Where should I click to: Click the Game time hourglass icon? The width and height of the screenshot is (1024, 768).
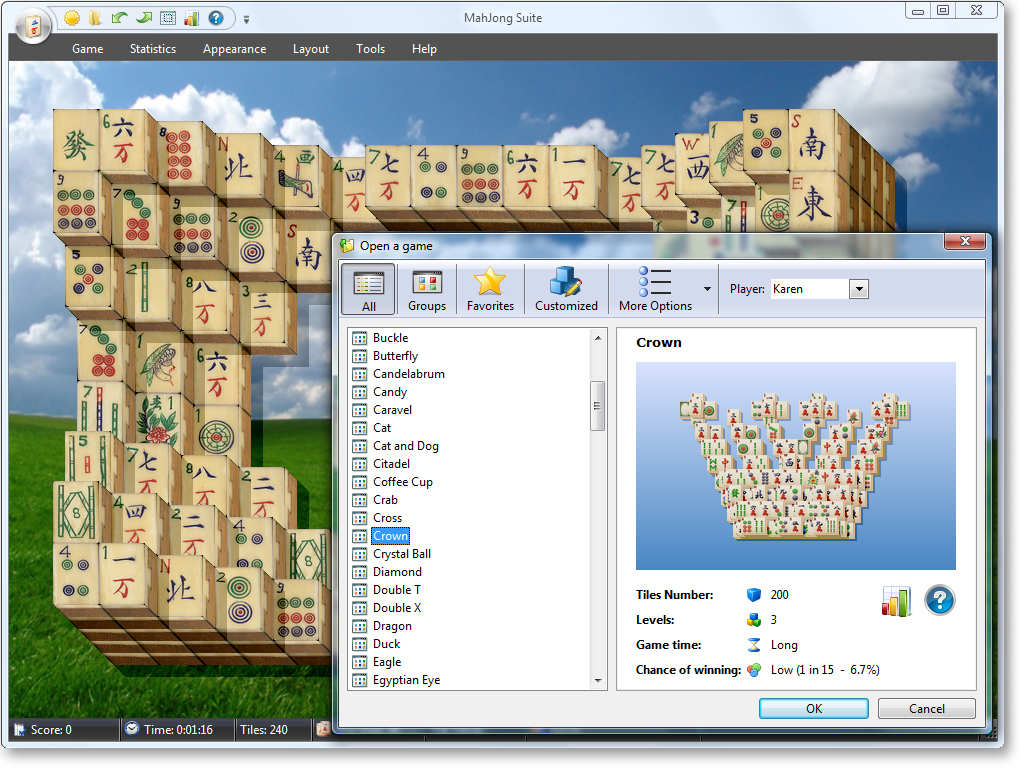pyautogui.click(x=754, y=645)
